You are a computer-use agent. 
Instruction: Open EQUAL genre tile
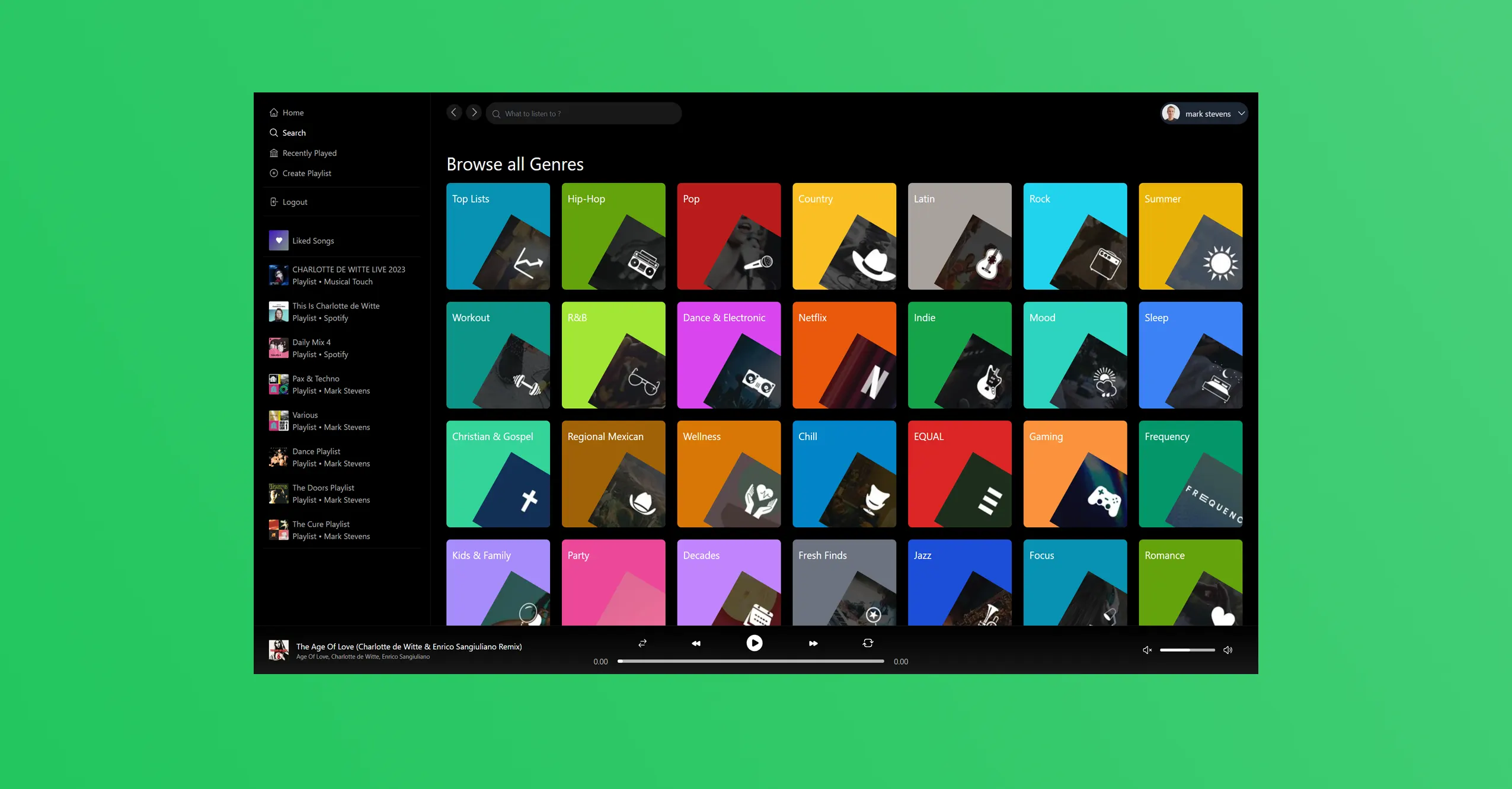click(x=960, y=474)
